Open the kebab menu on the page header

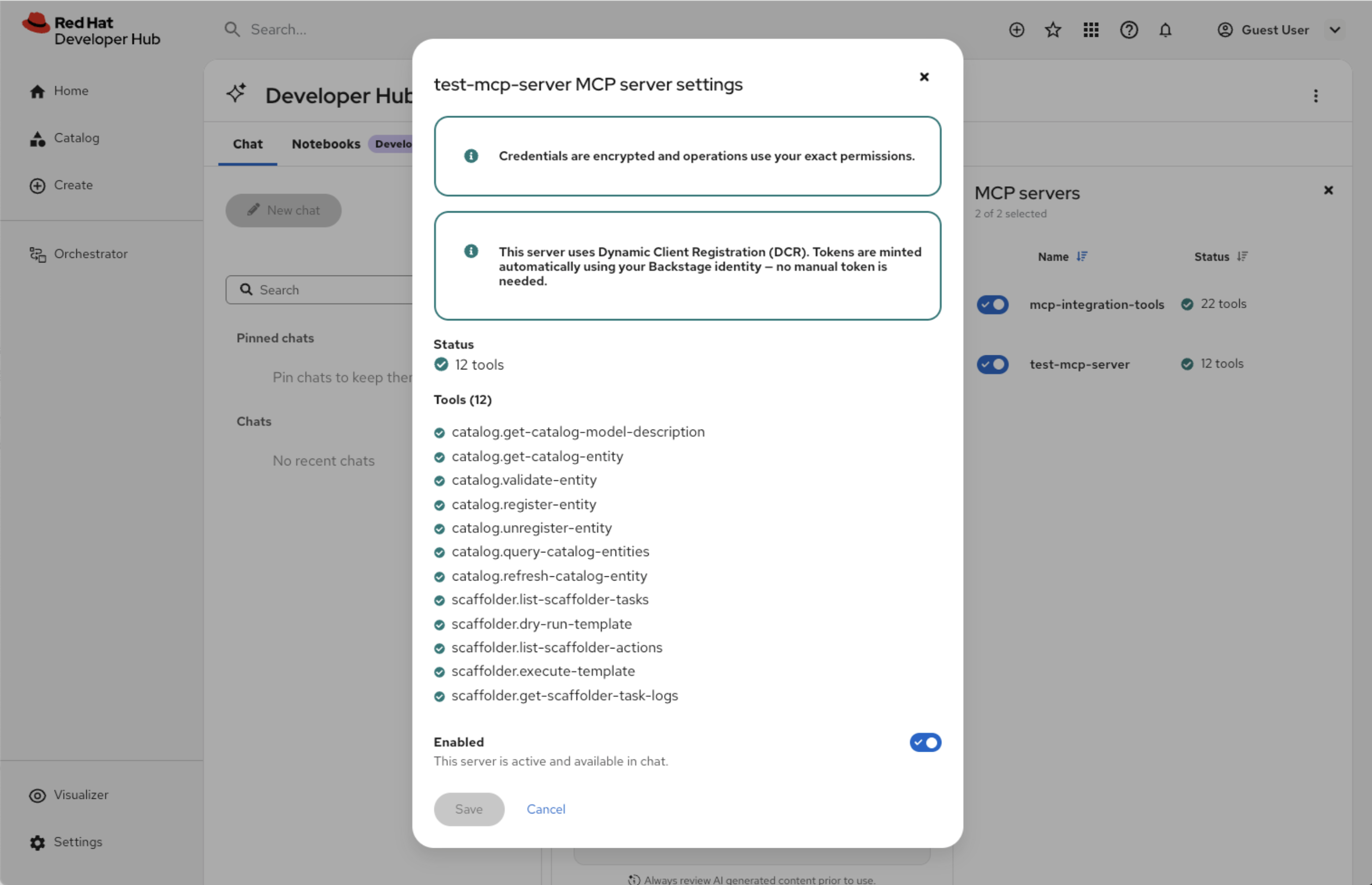(1315, 96)
